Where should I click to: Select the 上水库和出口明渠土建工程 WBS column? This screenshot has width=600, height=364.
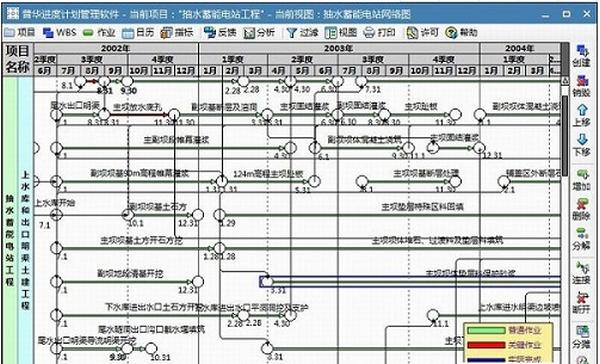click(25, 220)
